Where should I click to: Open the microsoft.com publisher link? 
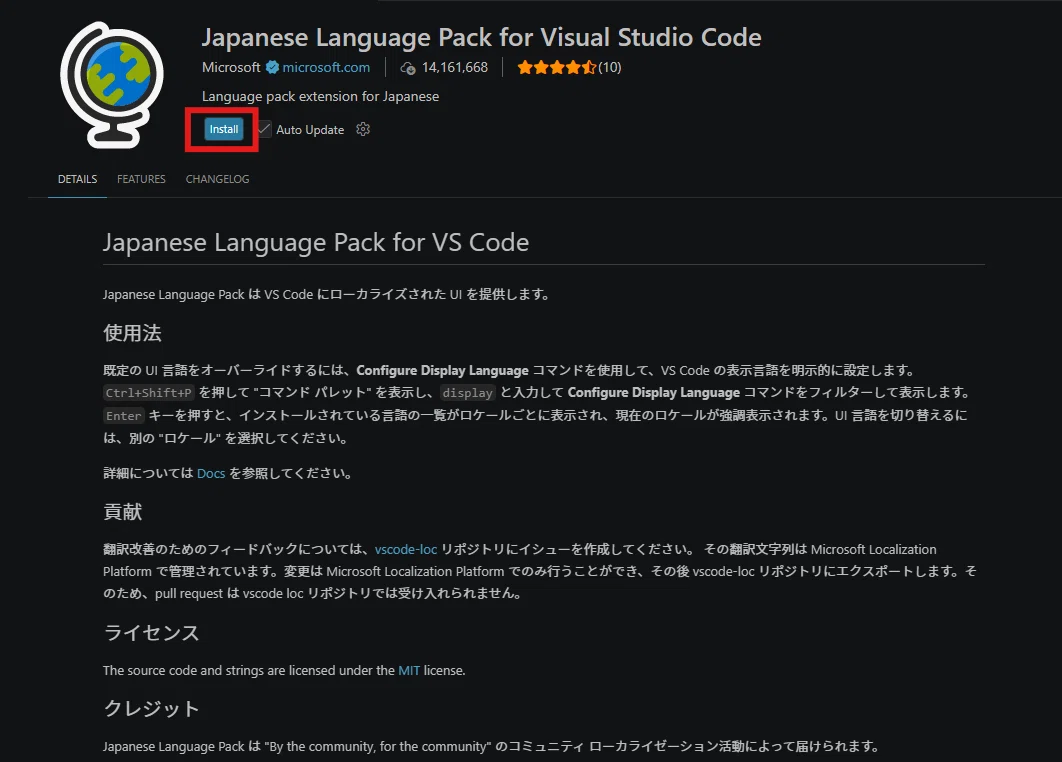(326, 67)
